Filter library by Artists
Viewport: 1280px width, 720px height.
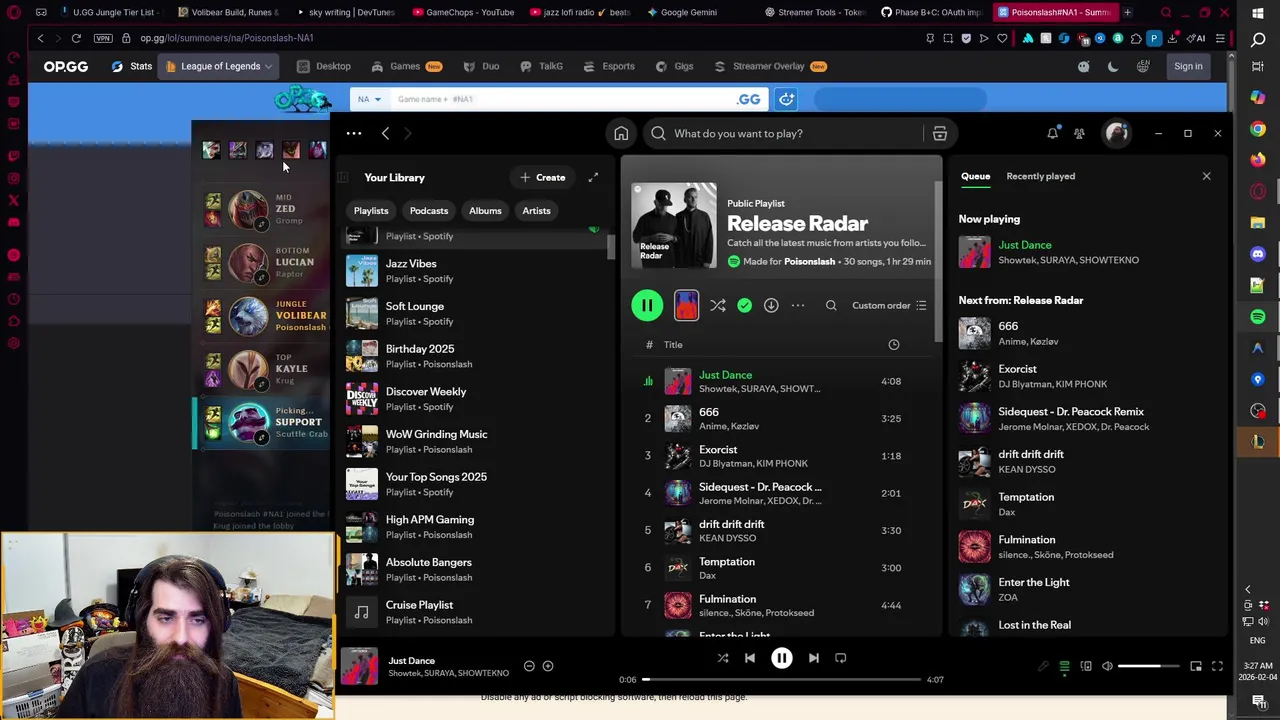tap(536, 211)
